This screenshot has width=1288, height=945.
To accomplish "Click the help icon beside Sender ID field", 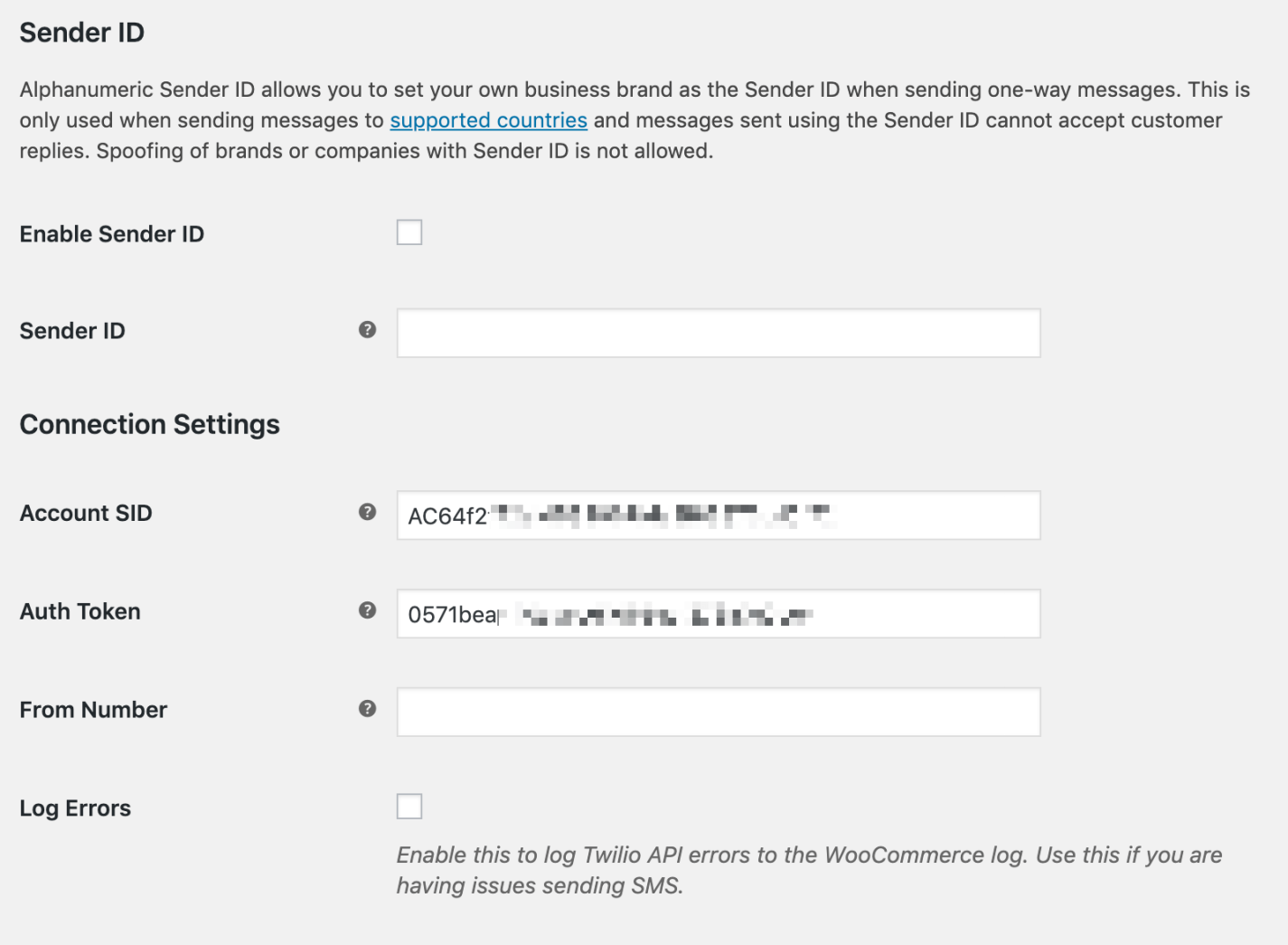I will (367, 330).
